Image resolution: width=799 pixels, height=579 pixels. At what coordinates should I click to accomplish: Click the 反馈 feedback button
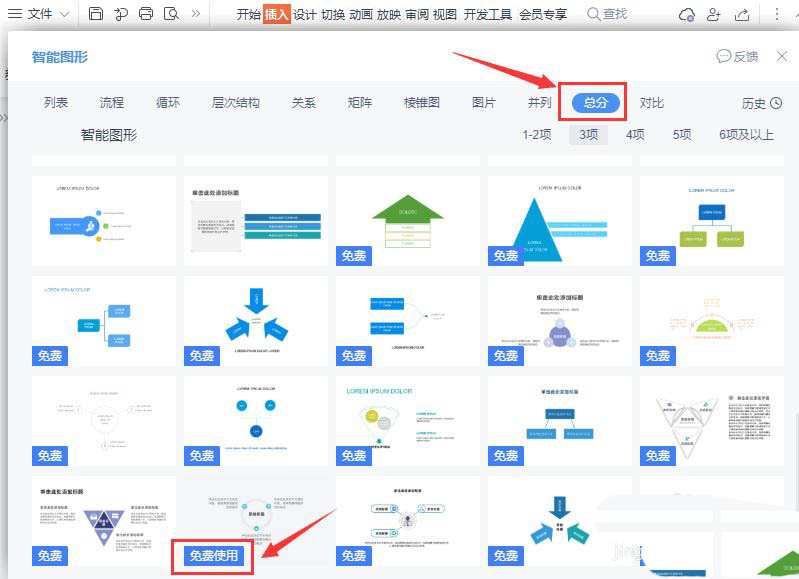click(x=737, y=56)
